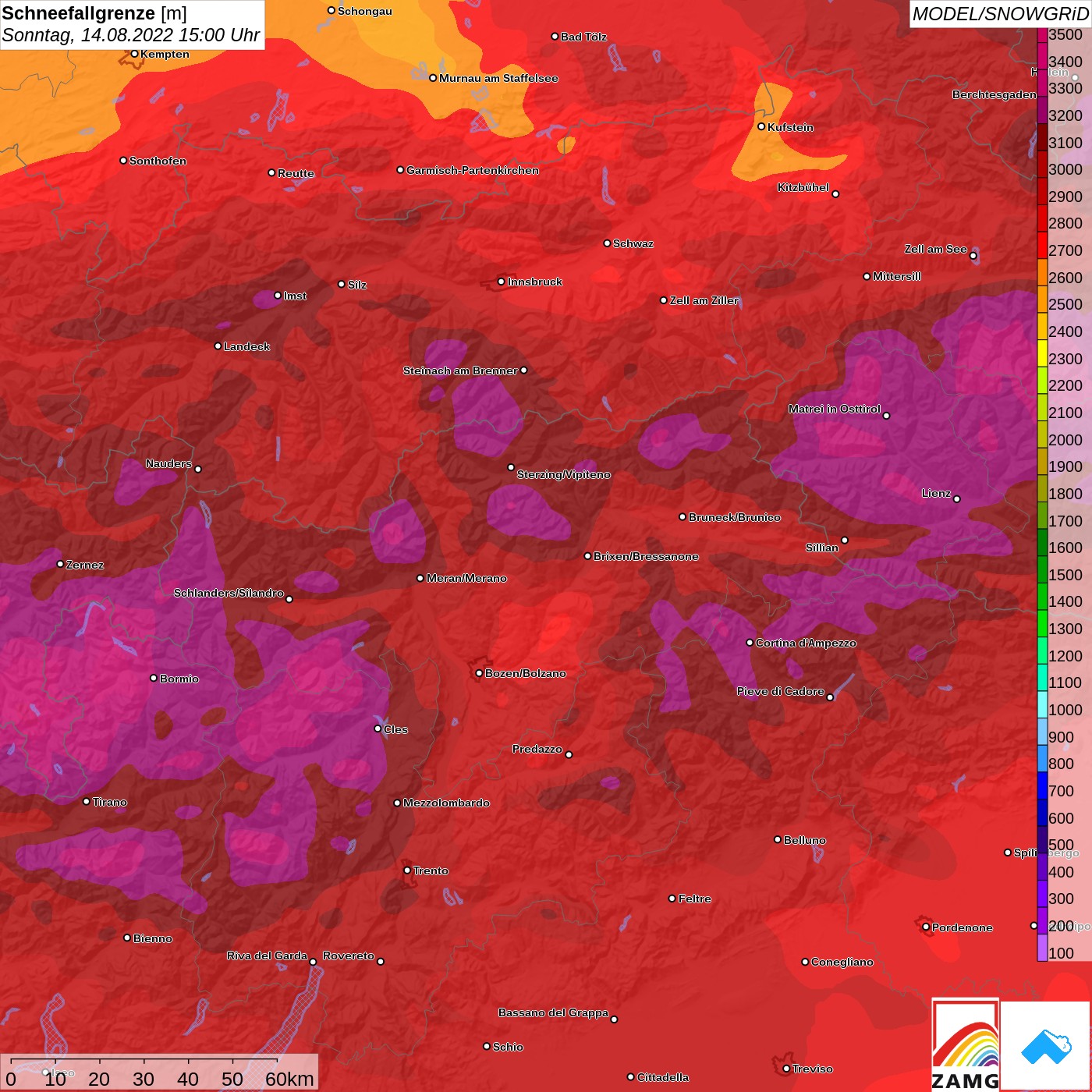The image size is (1092, 1092).
Task: Click the Schneefallgrenze [m] title
Action: (x=94, y=13)
